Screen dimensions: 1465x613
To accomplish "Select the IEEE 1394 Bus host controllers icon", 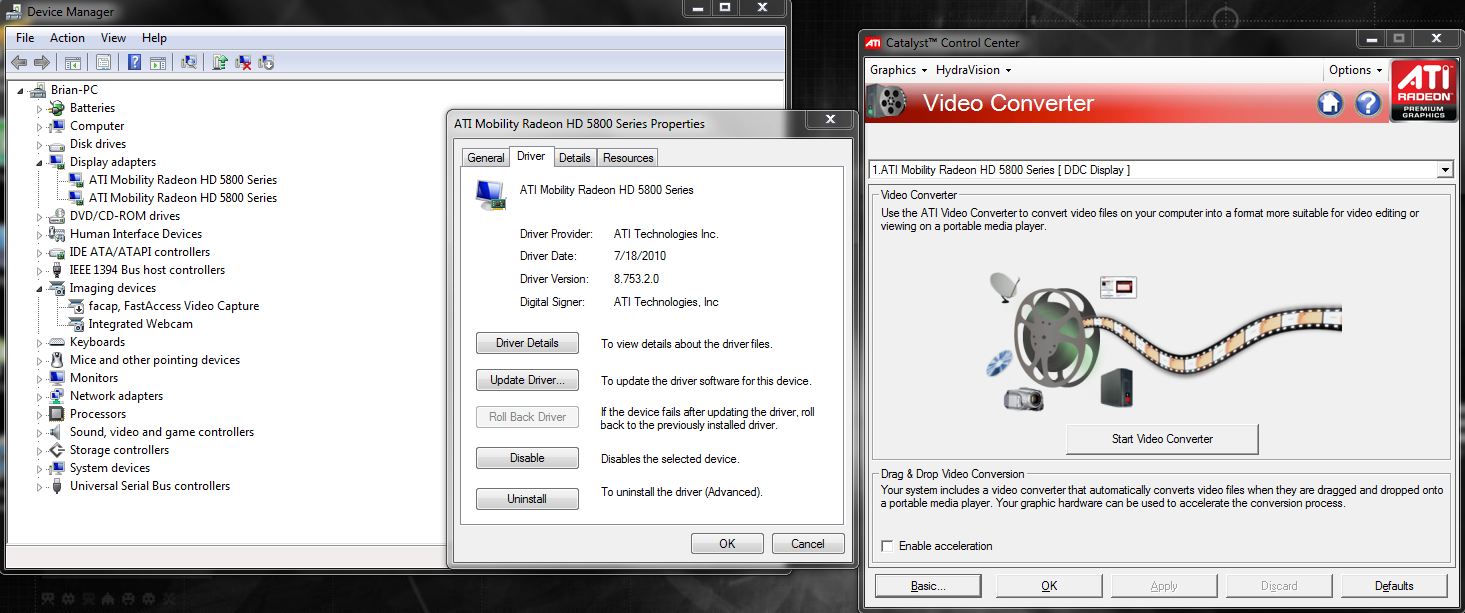I will [57, 270].
